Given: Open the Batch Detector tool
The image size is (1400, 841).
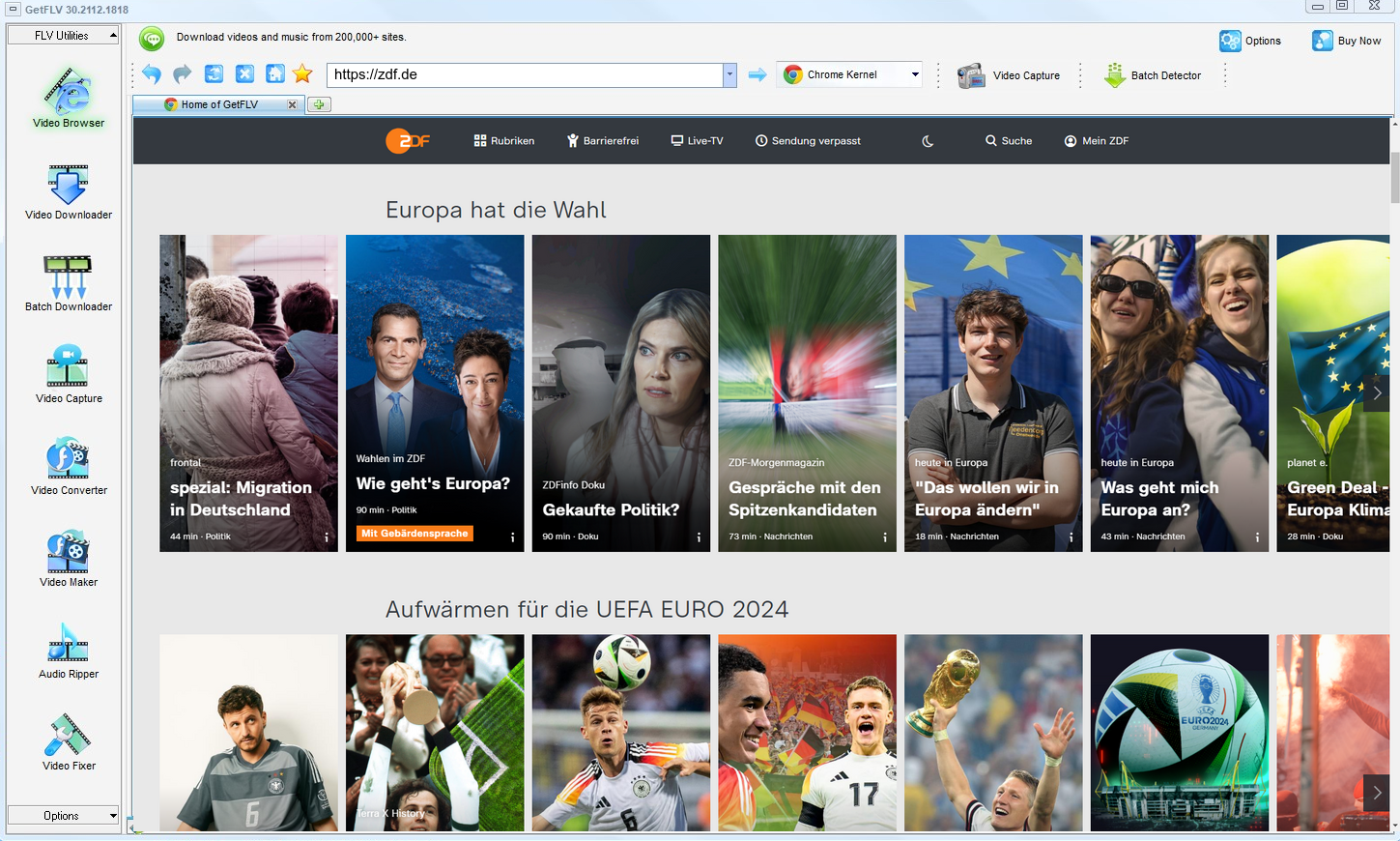Looking at the screenshot, I should [1152, 75].
